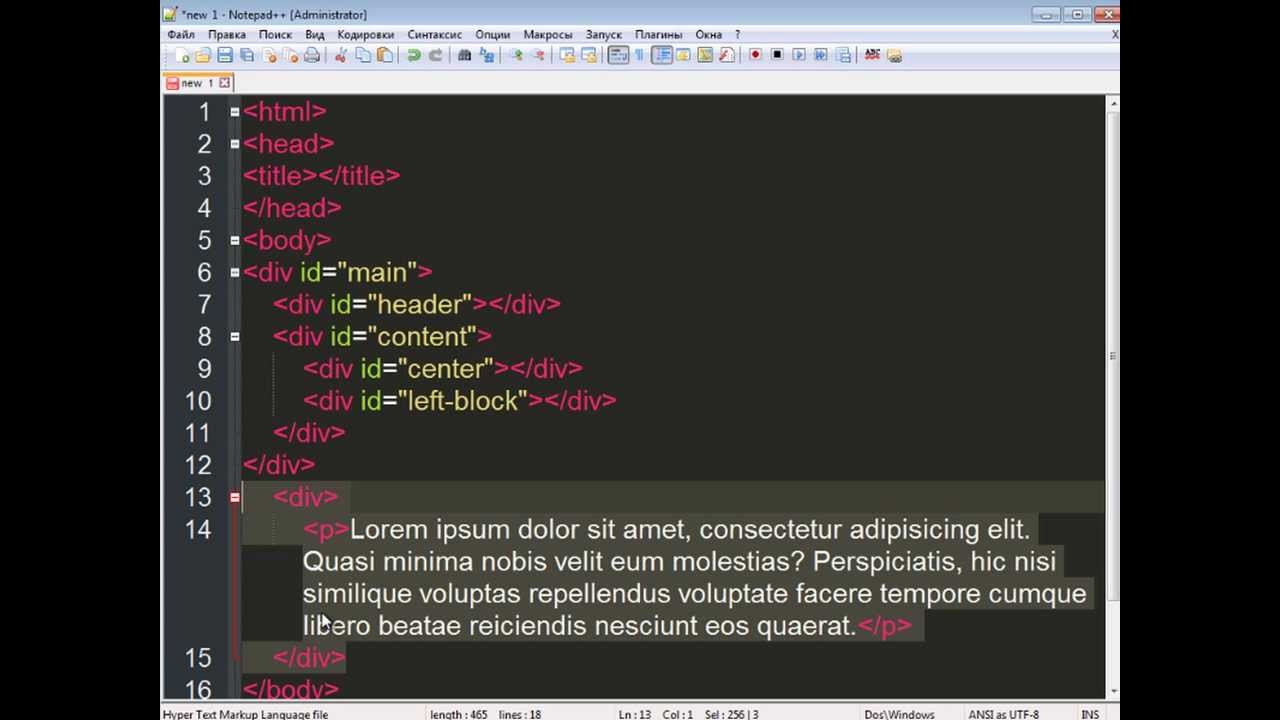This screenshot has width=1280, height=720.
Task: Collapse div content fold marker on line 8
Action: [235, 336]
